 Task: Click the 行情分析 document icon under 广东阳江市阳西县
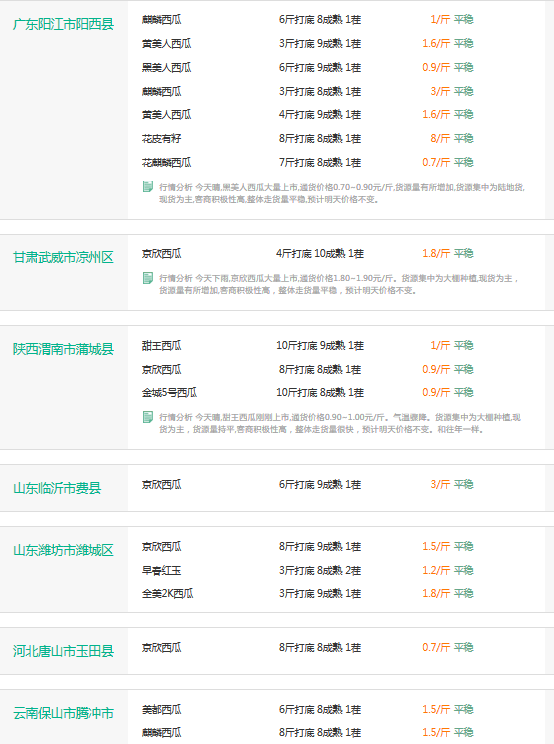(x=148, y=186)
